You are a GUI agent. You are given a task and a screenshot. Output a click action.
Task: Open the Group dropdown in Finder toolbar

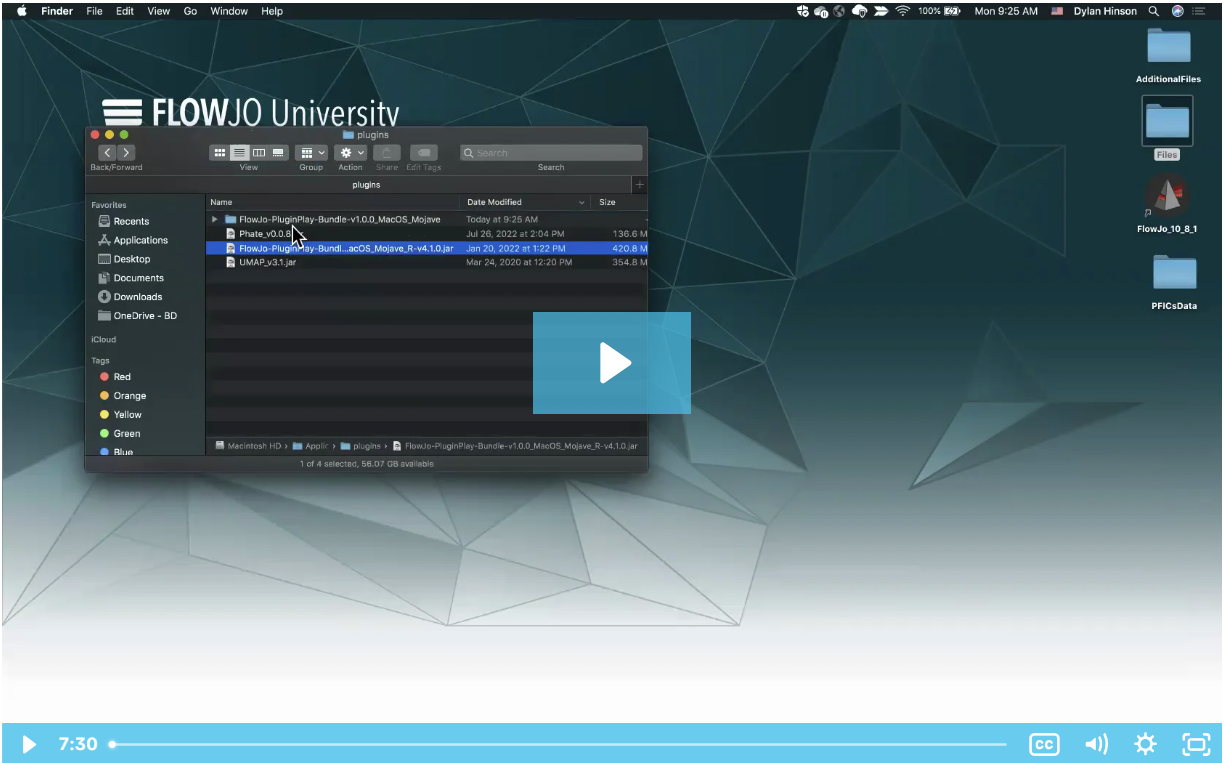point(312,153)
